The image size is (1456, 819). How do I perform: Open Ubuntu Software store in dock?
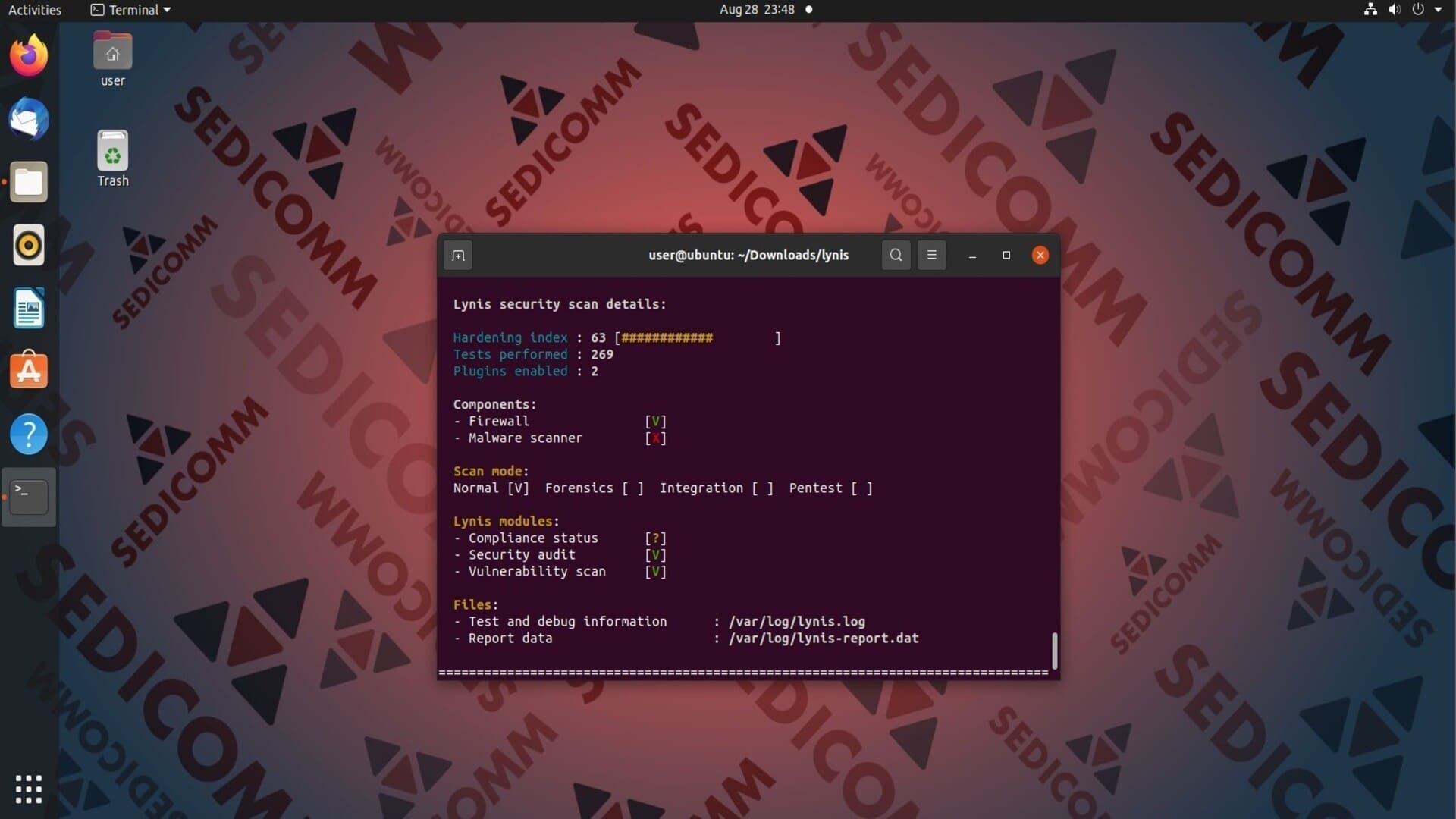[29, 370]
